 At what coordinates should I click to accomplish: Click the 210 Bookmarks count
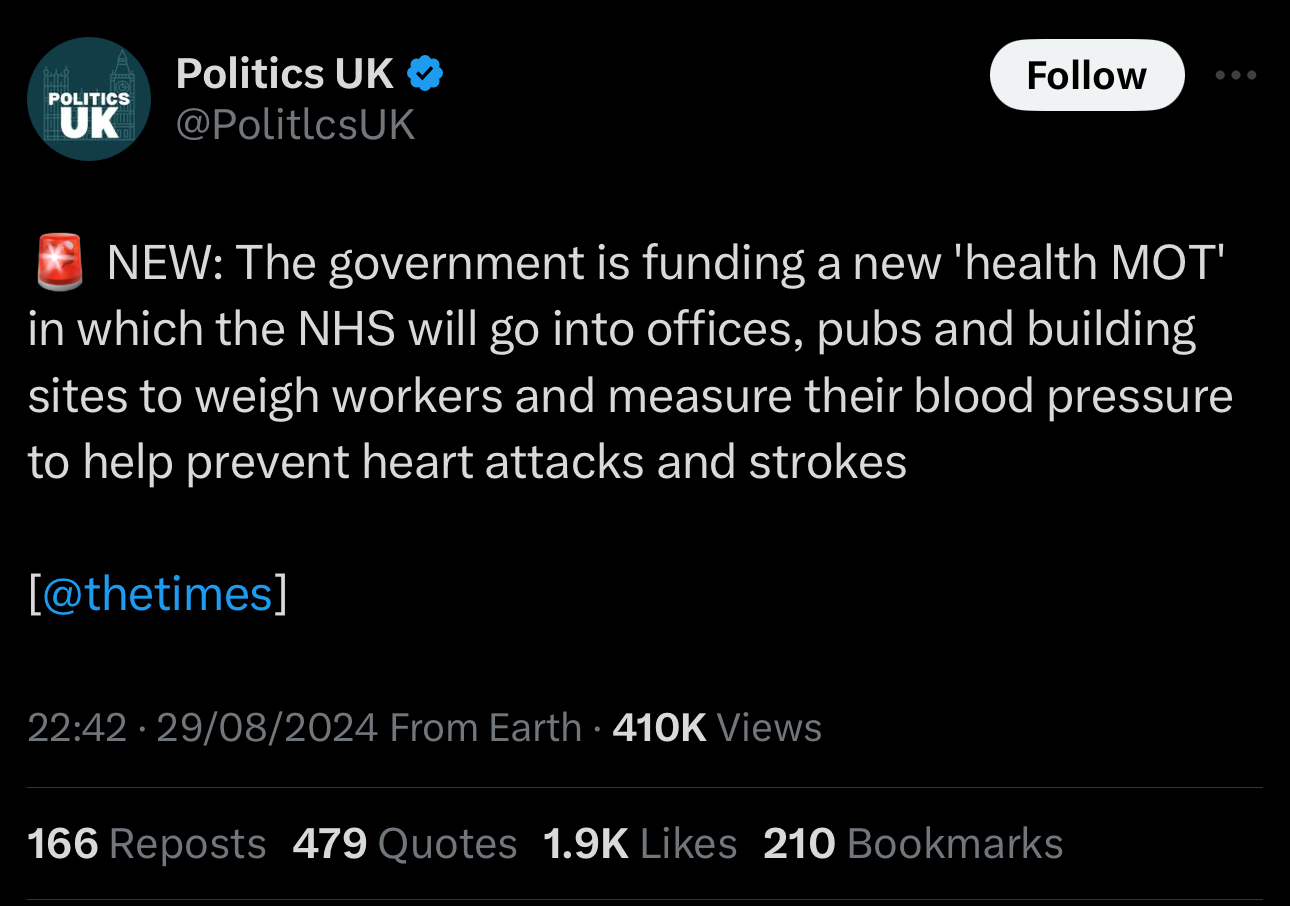(x=912, y=844)
